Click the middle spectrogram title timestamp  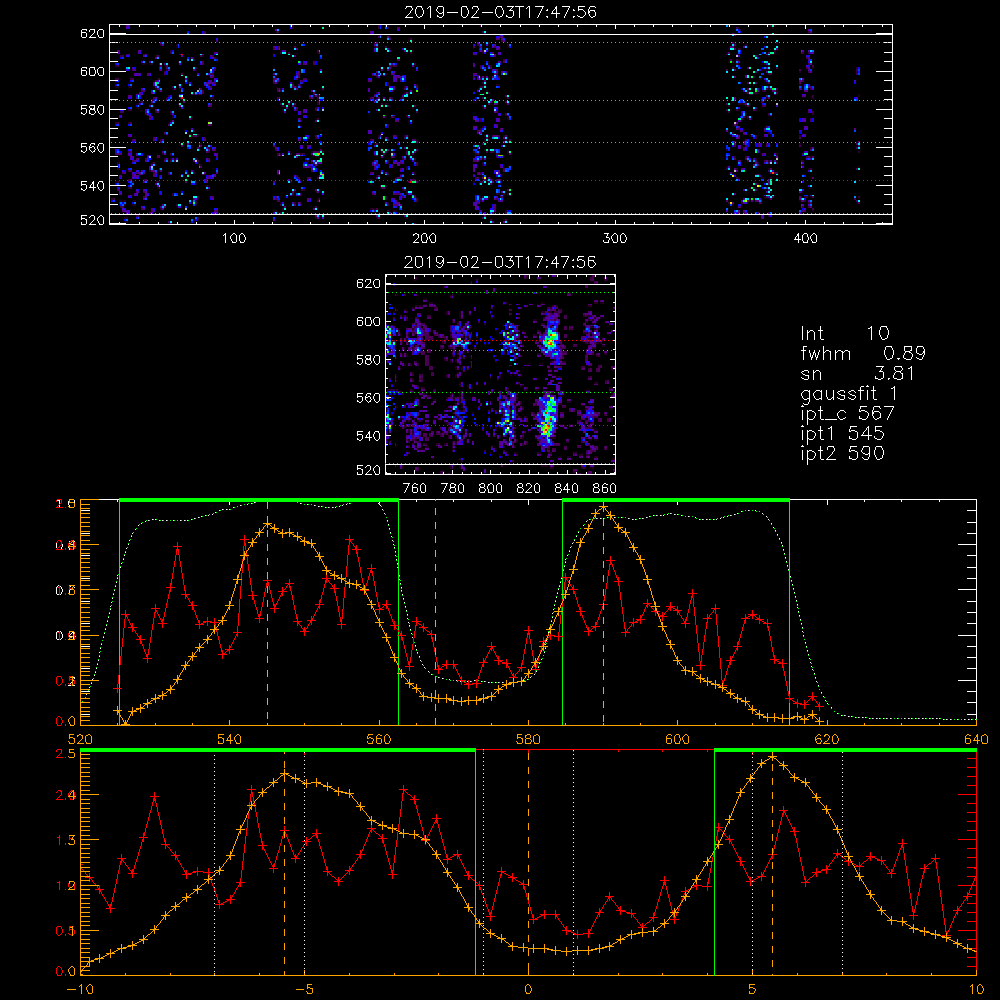(x=500, y=262)
